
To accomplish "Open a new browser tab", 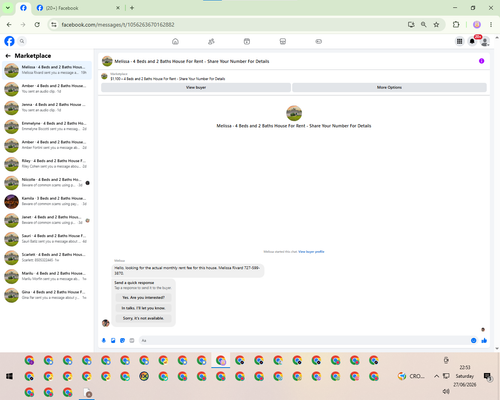I will (132, 8).
